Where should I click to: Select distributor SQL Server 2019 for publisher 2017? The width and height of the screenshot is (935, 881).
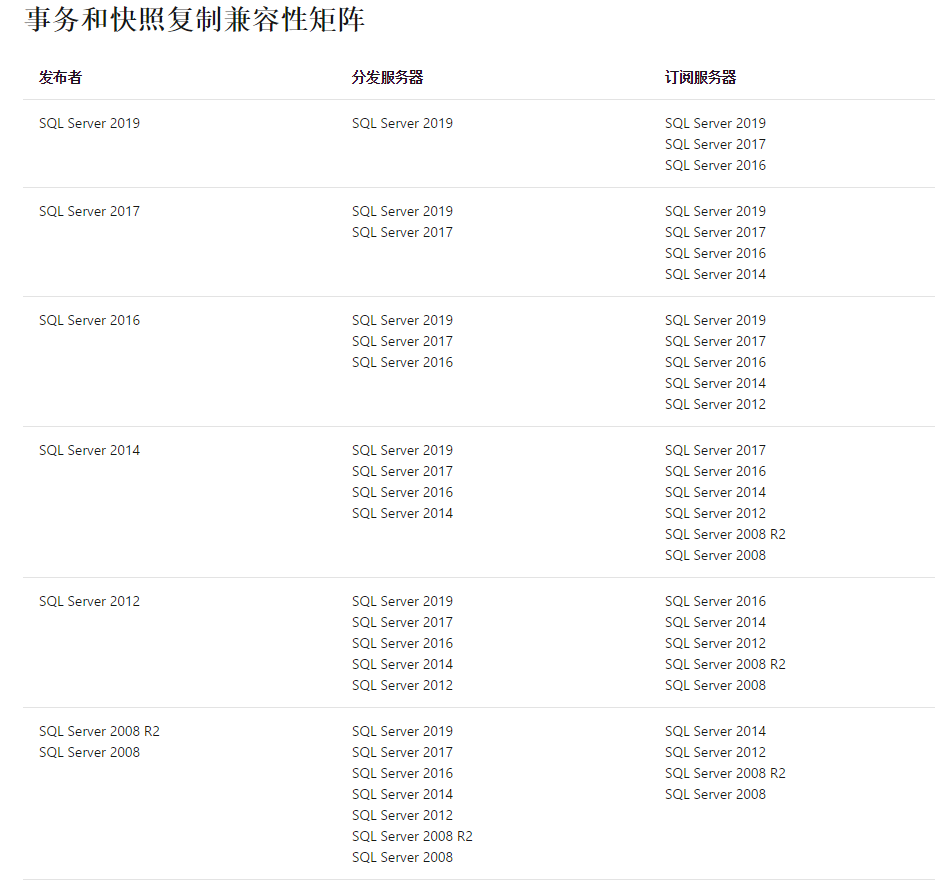pyautogui.click(x=403, y=212)
